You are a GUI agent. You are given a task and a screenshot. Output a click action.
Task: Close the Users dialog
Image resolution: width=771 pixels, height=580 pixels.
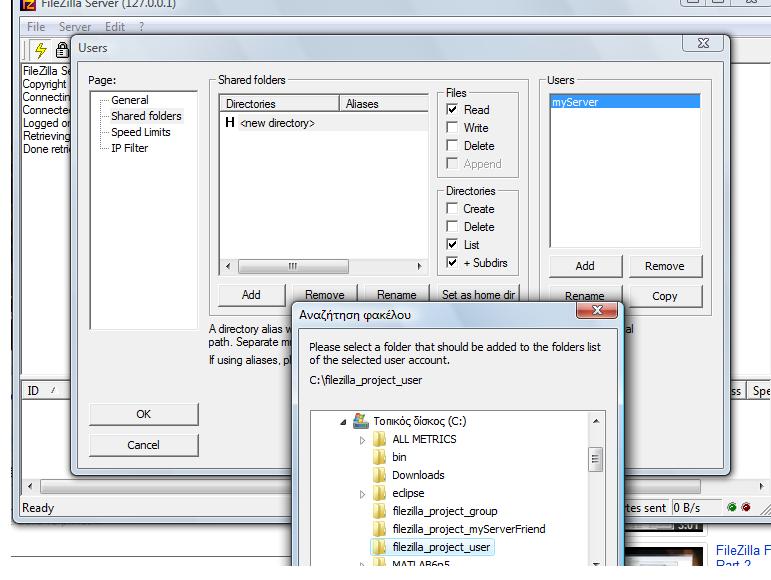[x=703, y=43]
